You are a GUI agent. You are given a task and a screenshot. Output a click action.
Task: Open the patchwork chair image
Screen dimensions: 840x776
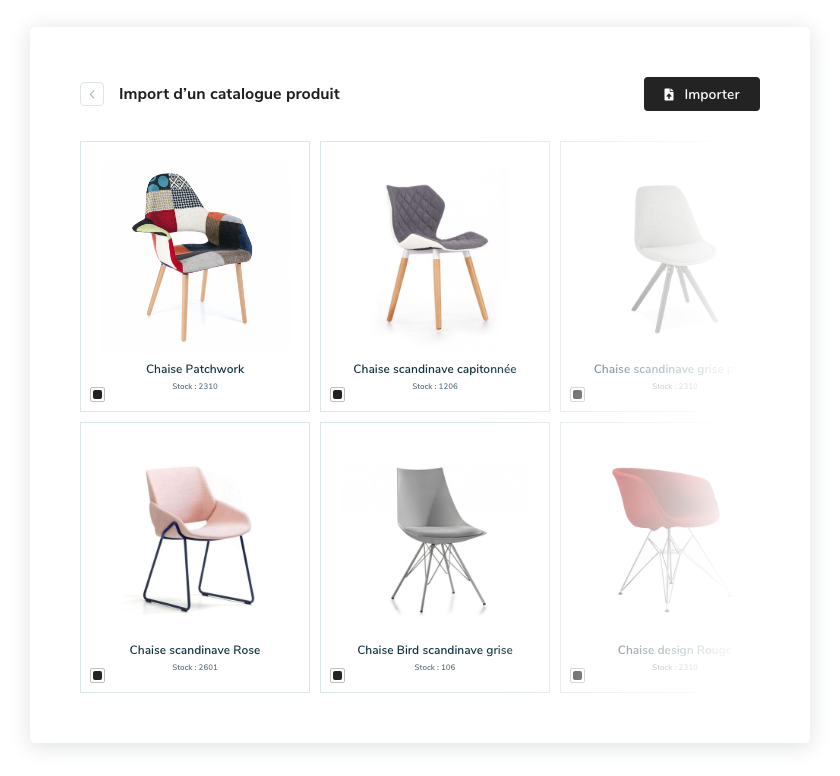(x=193, y=257)
